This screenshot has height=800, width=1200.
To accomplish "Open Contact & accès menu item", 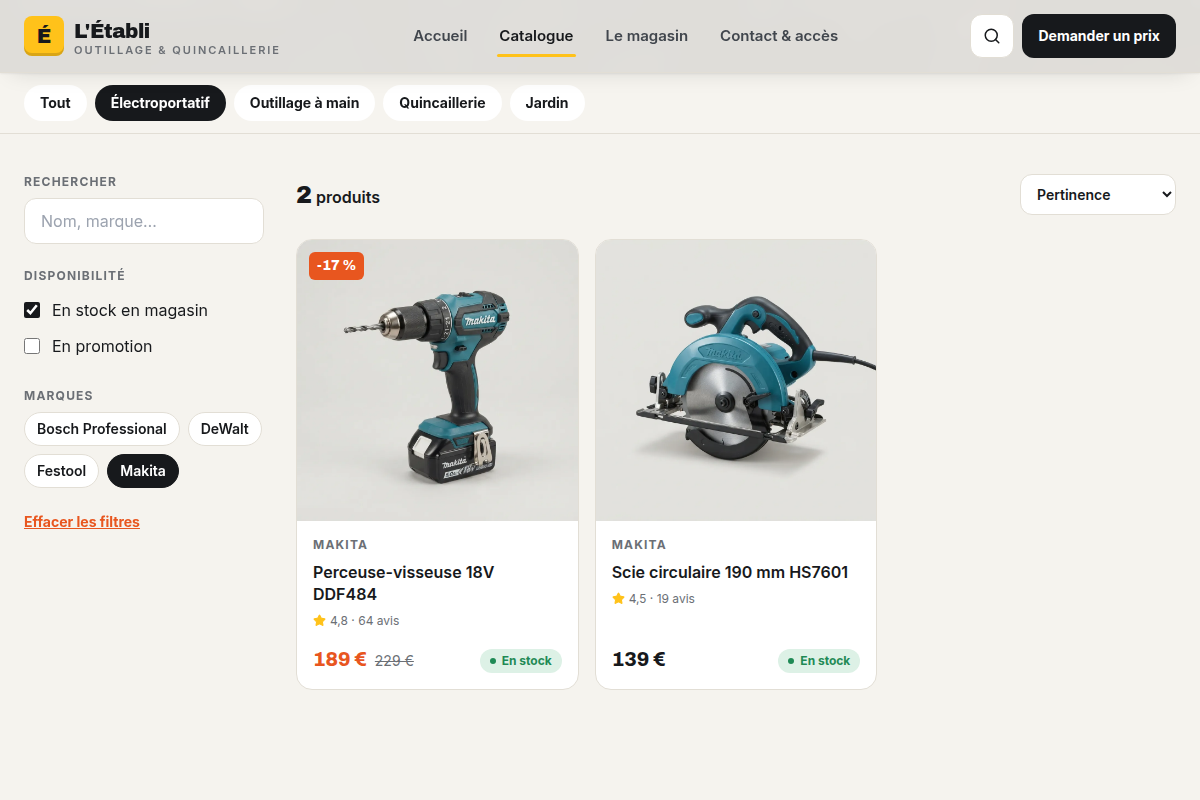I will tap(779, 36).
